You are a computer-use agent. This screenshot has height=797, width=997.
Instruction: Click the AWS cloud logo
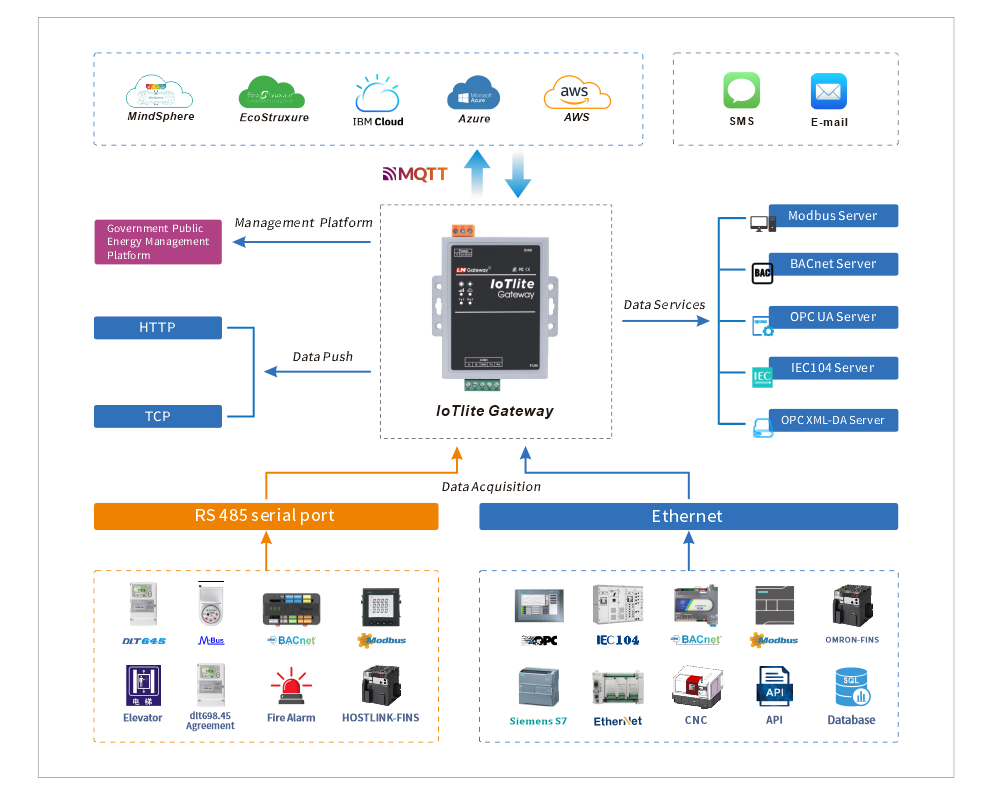click(577, 93)
